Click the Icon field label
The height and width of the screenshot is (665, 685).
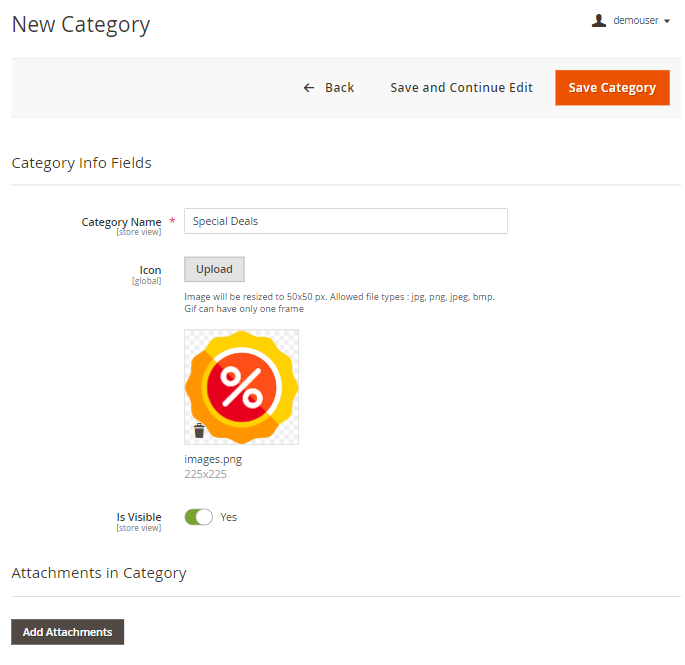tap(150, 270)
